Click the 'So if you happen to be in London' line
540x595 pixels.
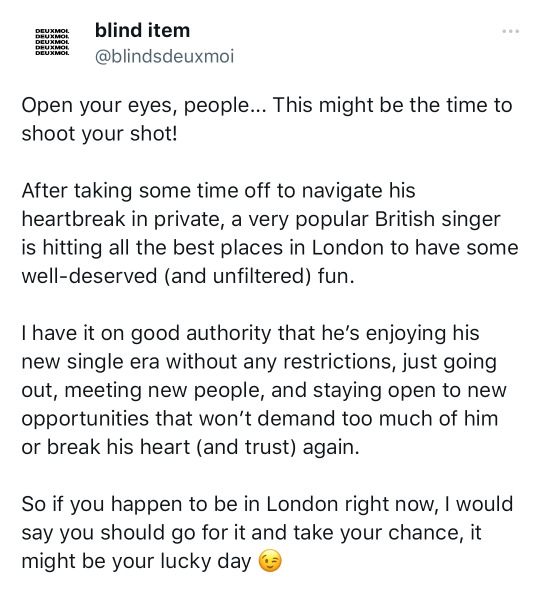coord(267,504)
